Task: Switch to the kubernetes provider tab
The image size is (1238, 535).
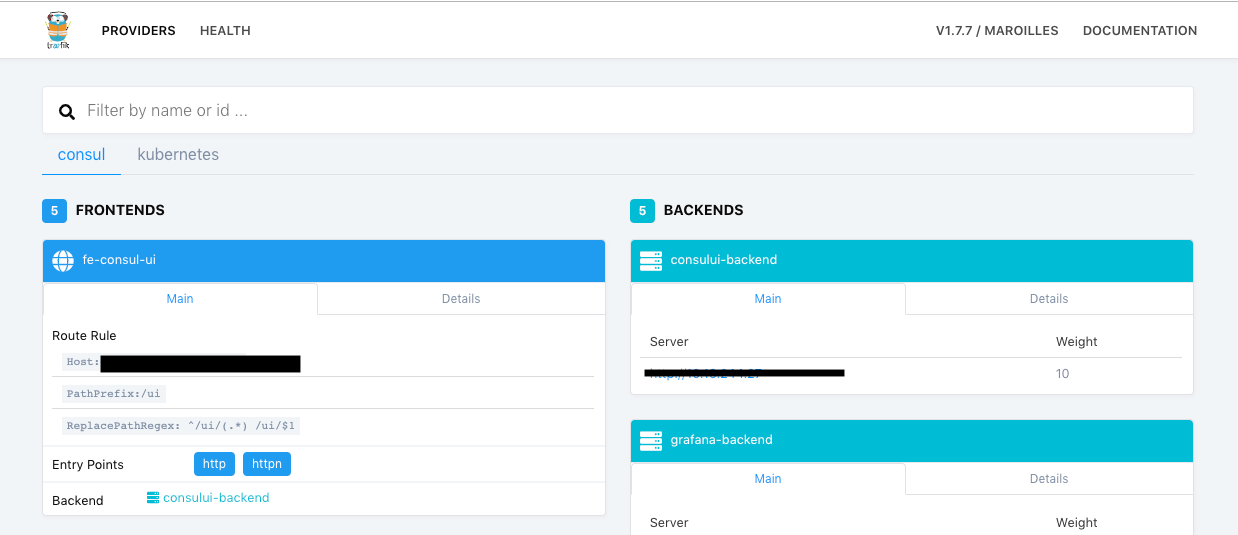Action: tap(178, 154)
